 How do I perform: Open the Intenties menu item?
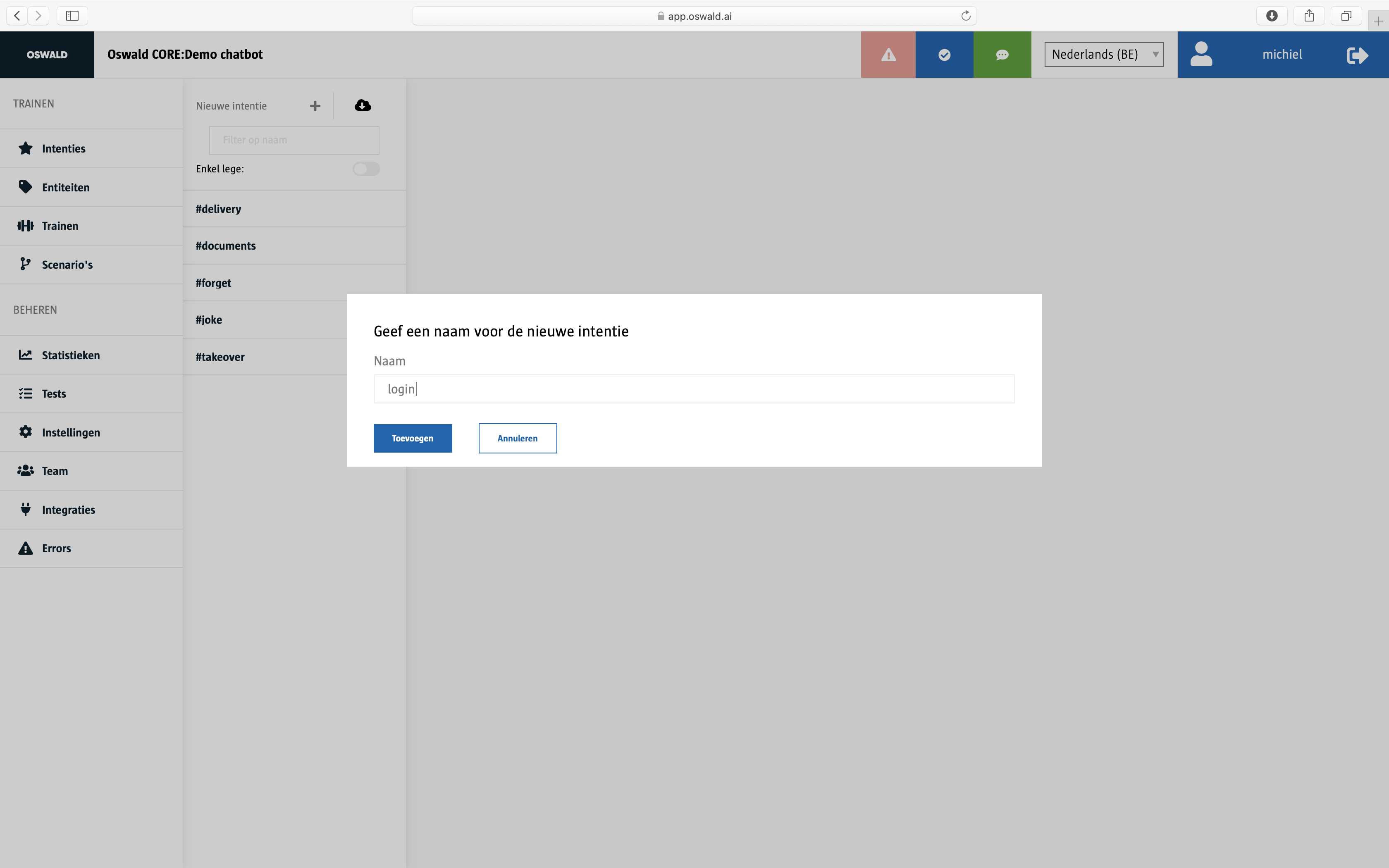coord(91,149)
